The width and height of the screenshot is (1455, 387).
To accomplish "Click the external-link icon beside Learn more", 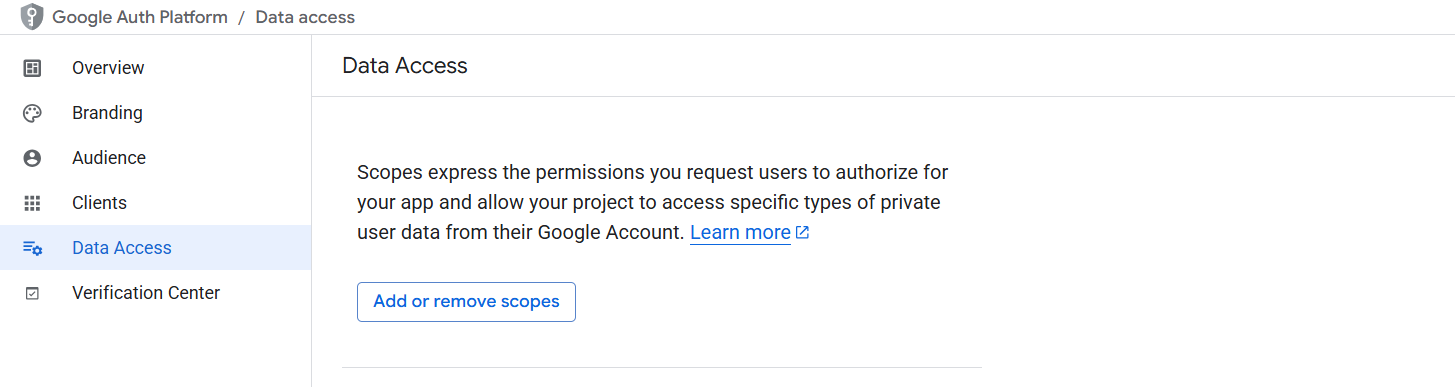I will (802, 232).
